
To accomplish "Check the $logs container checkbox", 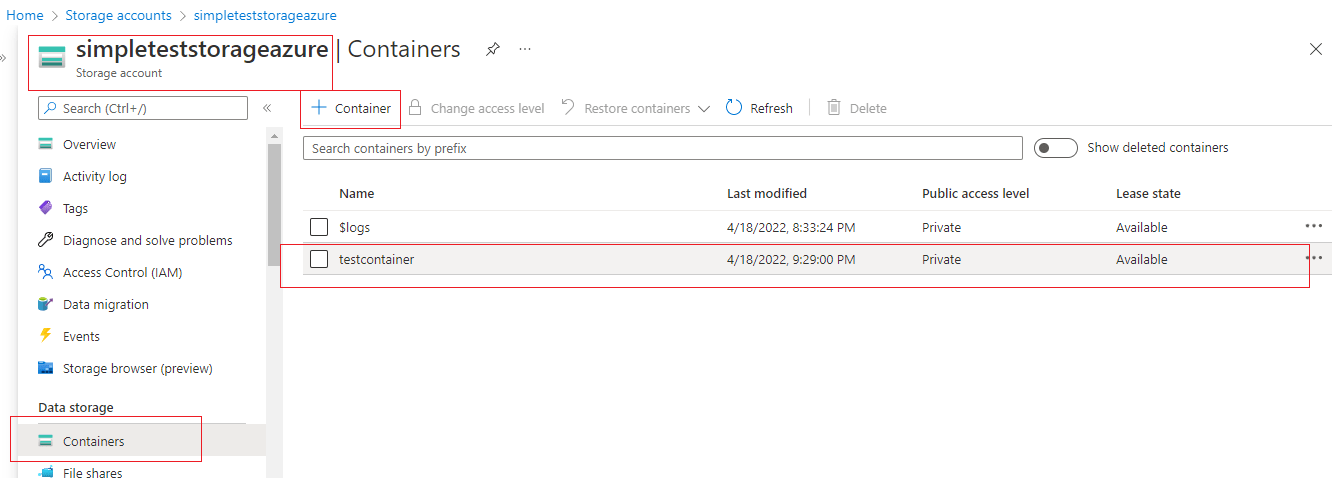I will [x=319, y=227].
